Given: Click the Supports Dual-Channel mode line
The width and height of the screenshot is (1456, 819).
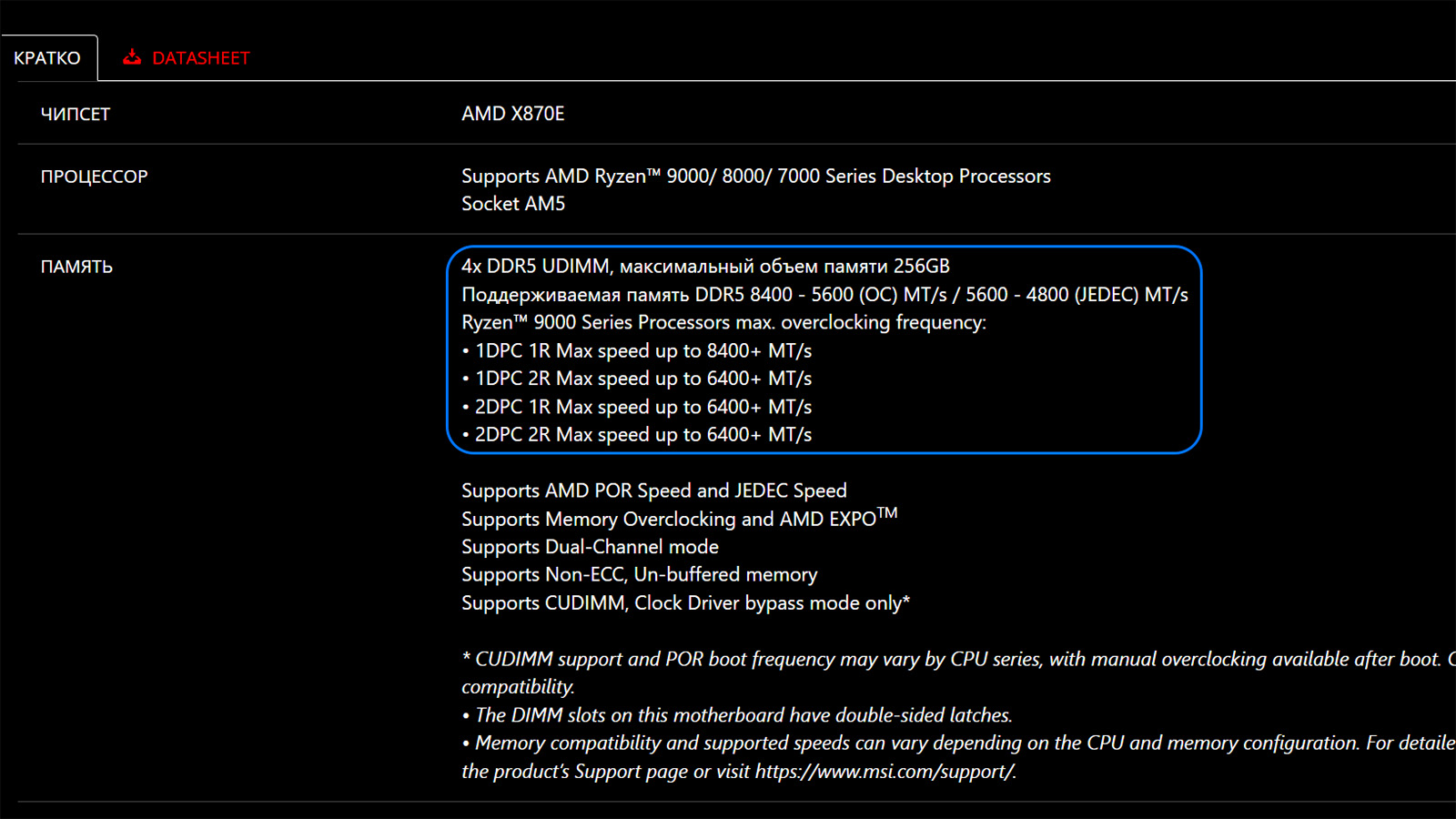Looking at the screenshot, I should coord(590,547).
